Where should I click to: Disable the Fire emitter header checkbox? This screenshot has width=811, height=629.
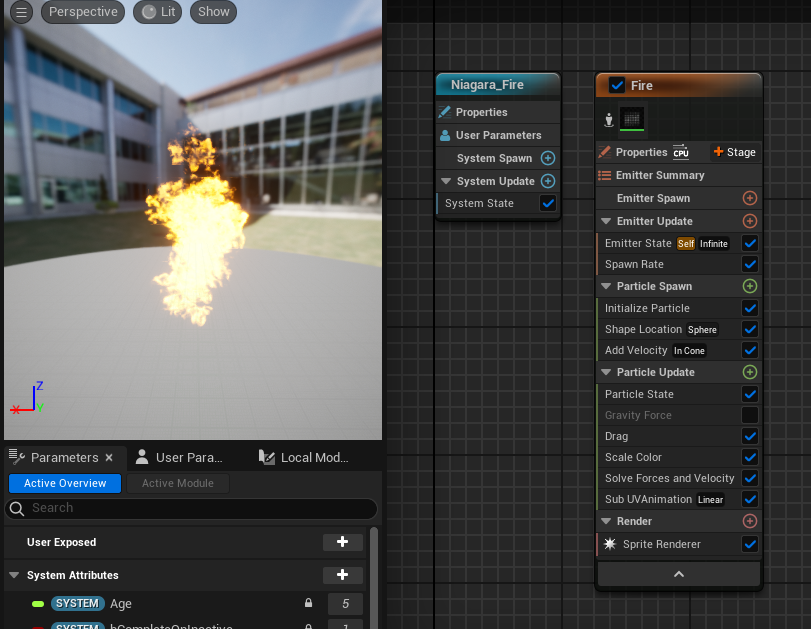tap(616, 86)
